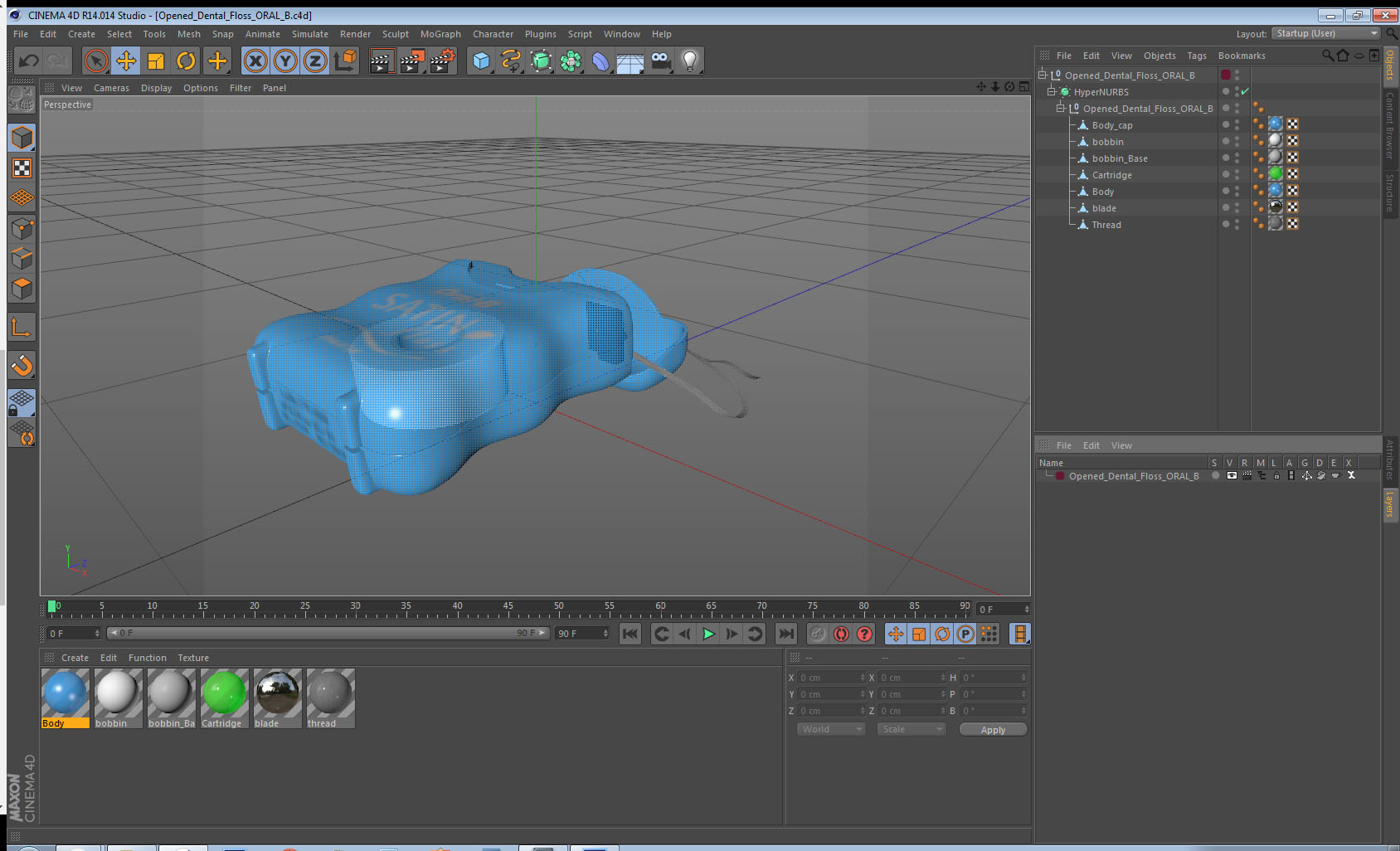1400x851 pixels.
Task: Open the Floor environment icon
Action: pyautogui.click(x=630, y=61)
